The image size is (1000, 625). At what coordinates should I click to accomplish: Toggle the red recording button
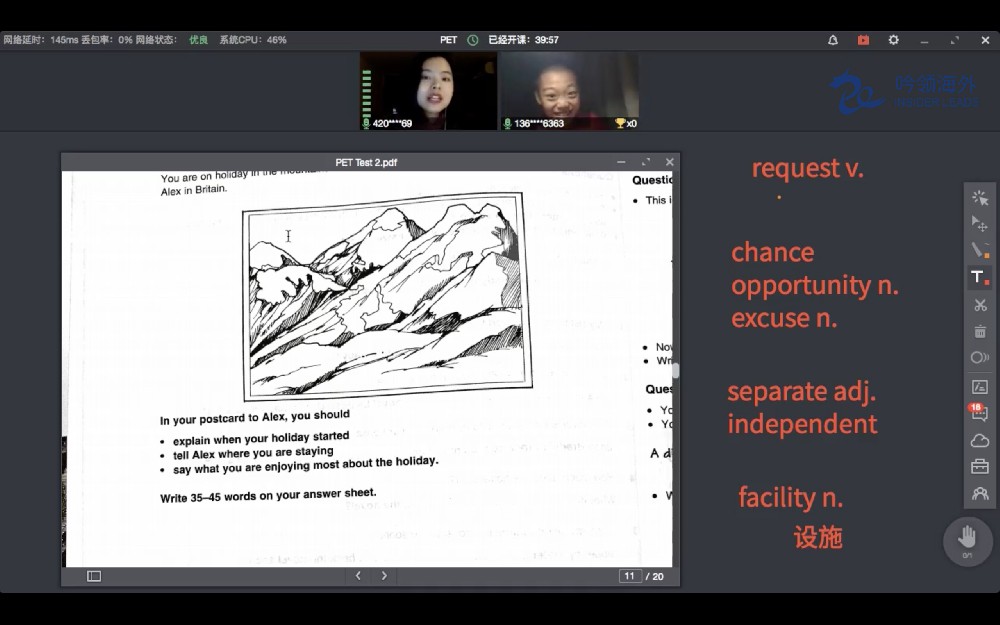[863, 40]
